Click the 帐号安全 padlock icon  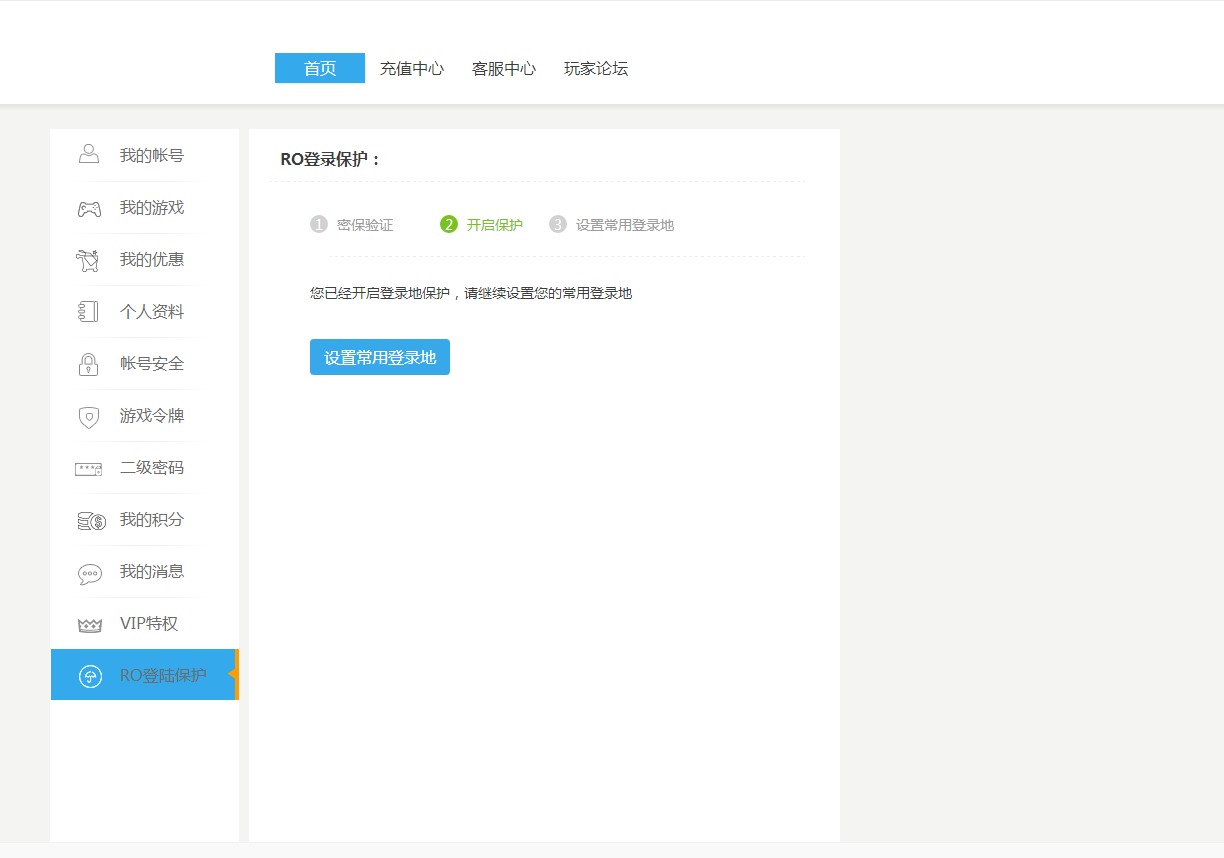pyautogui.click(x=89, y=364)
